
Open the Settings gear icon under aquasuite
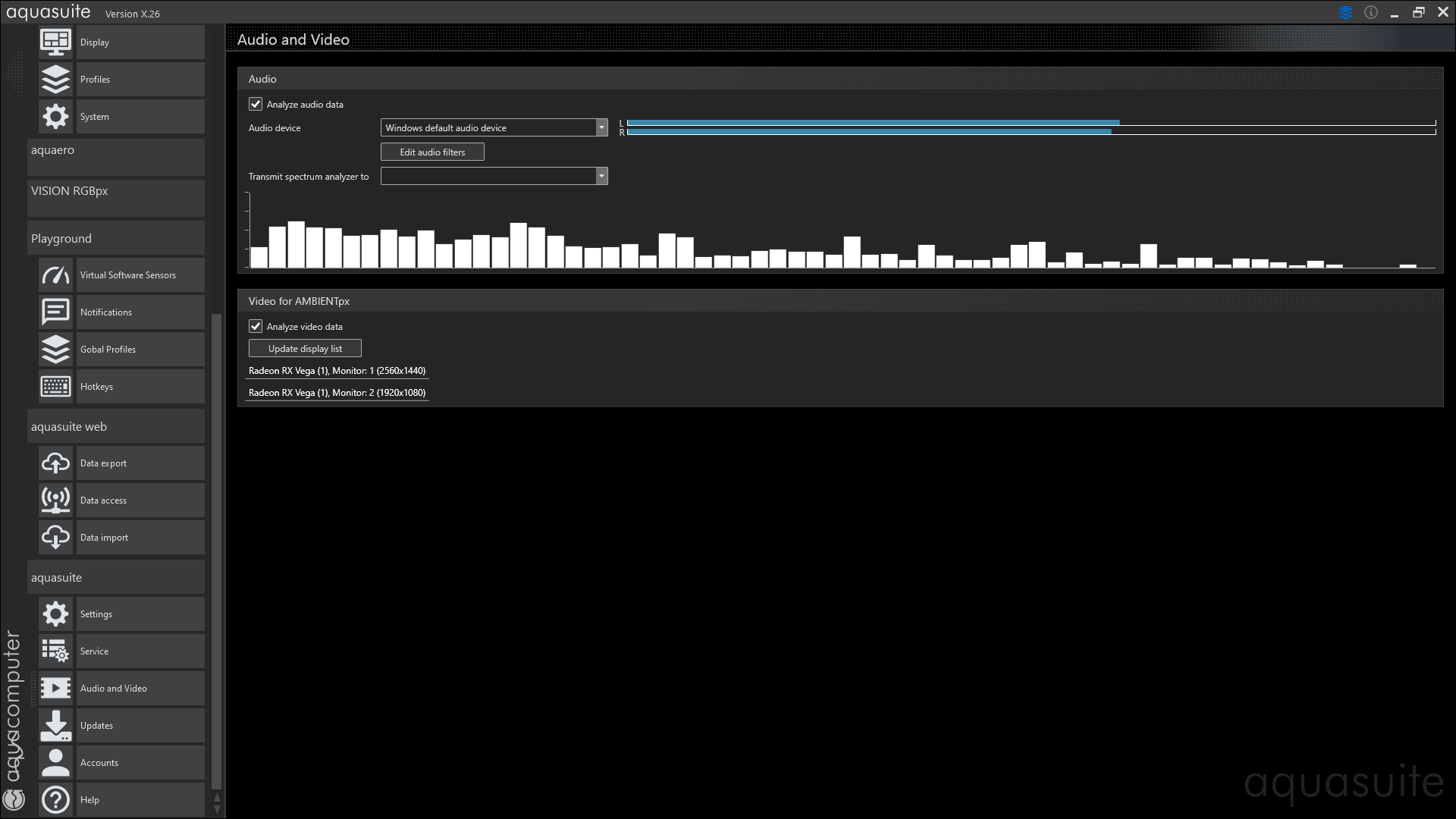(55, 613)
